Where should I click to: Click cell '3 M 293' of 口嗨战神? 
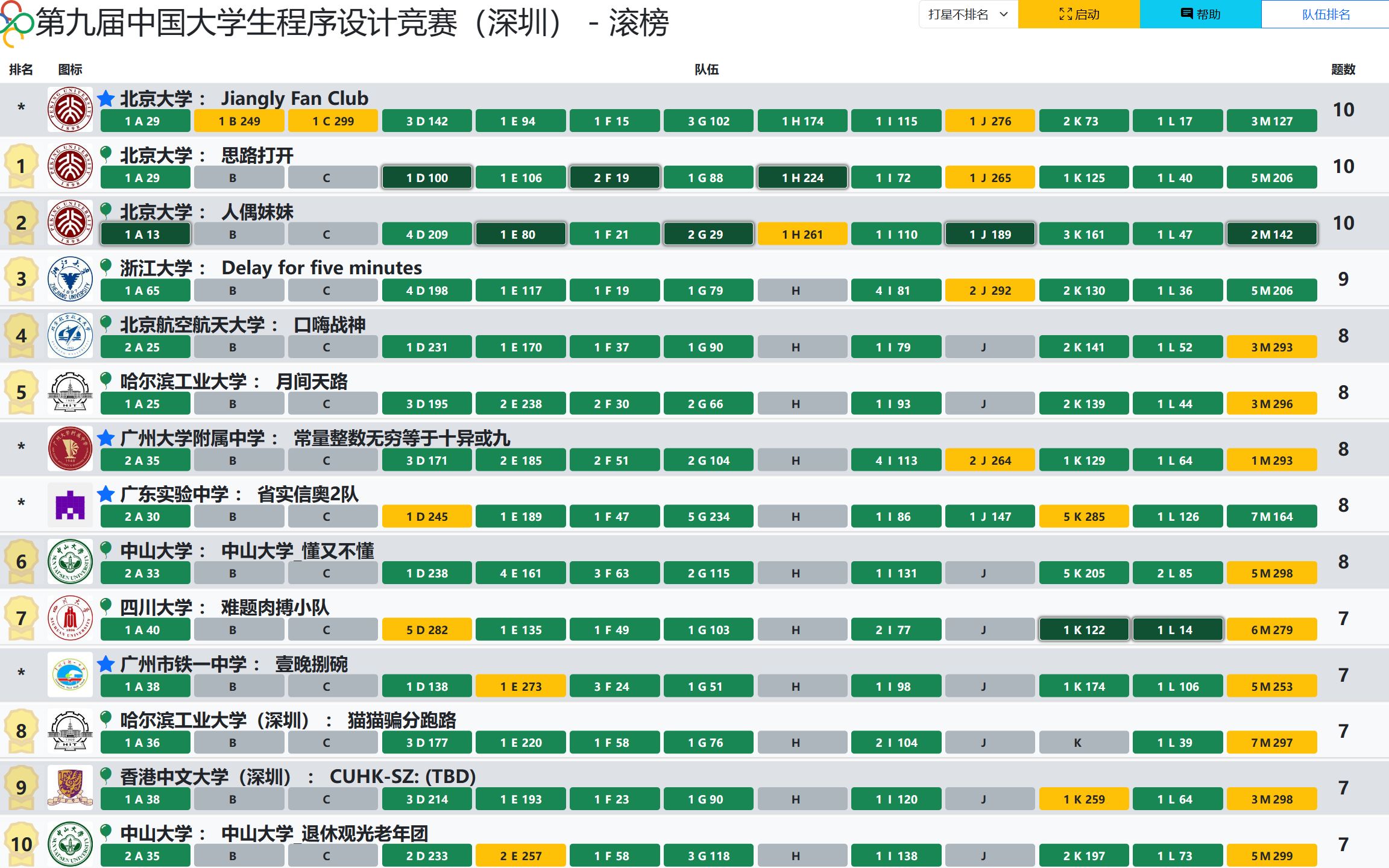click(1271, 347)
